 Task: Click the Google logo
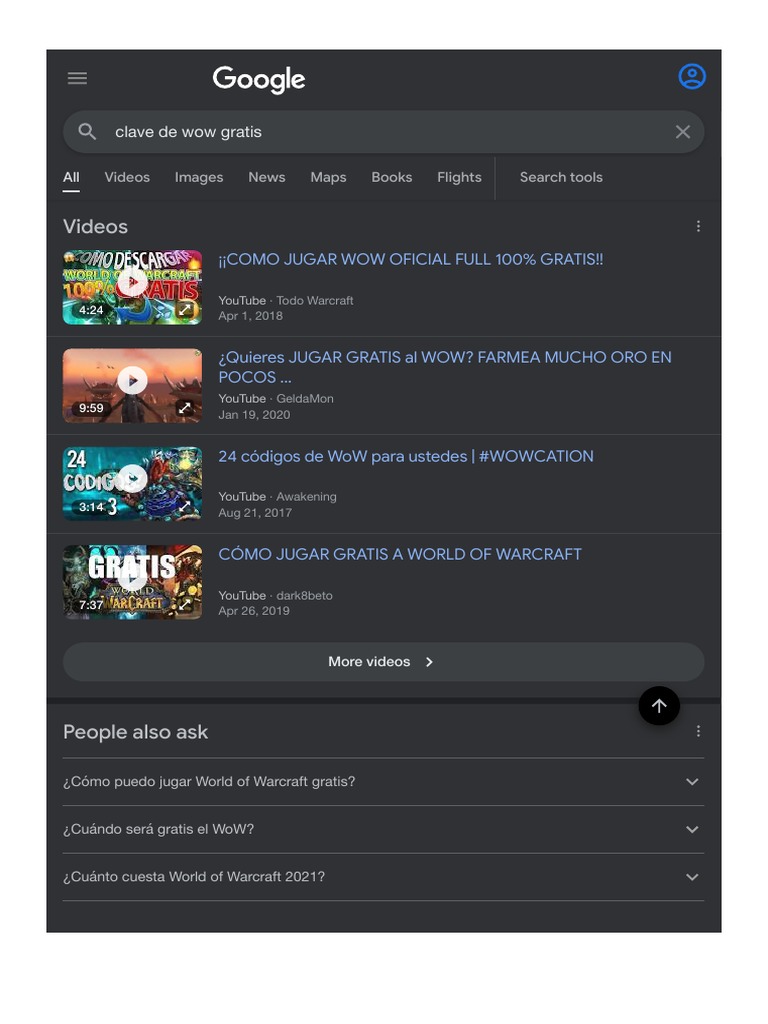[259, 79]
